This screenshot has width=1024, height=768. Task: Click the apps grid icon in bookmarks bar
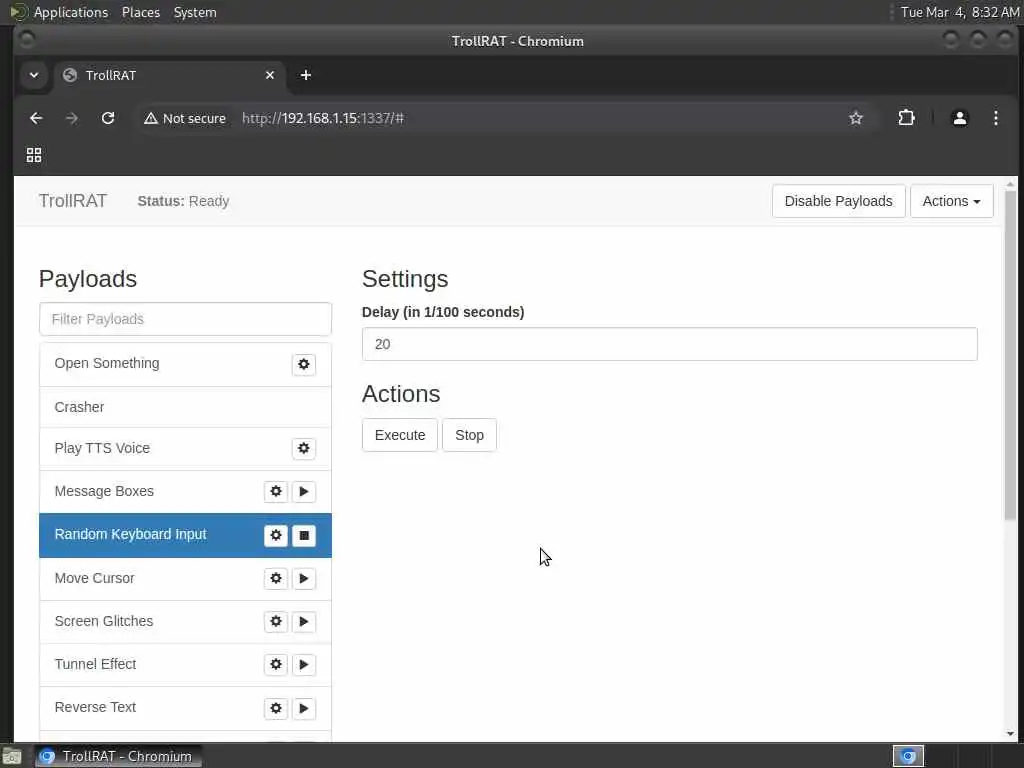click(34, 155)
